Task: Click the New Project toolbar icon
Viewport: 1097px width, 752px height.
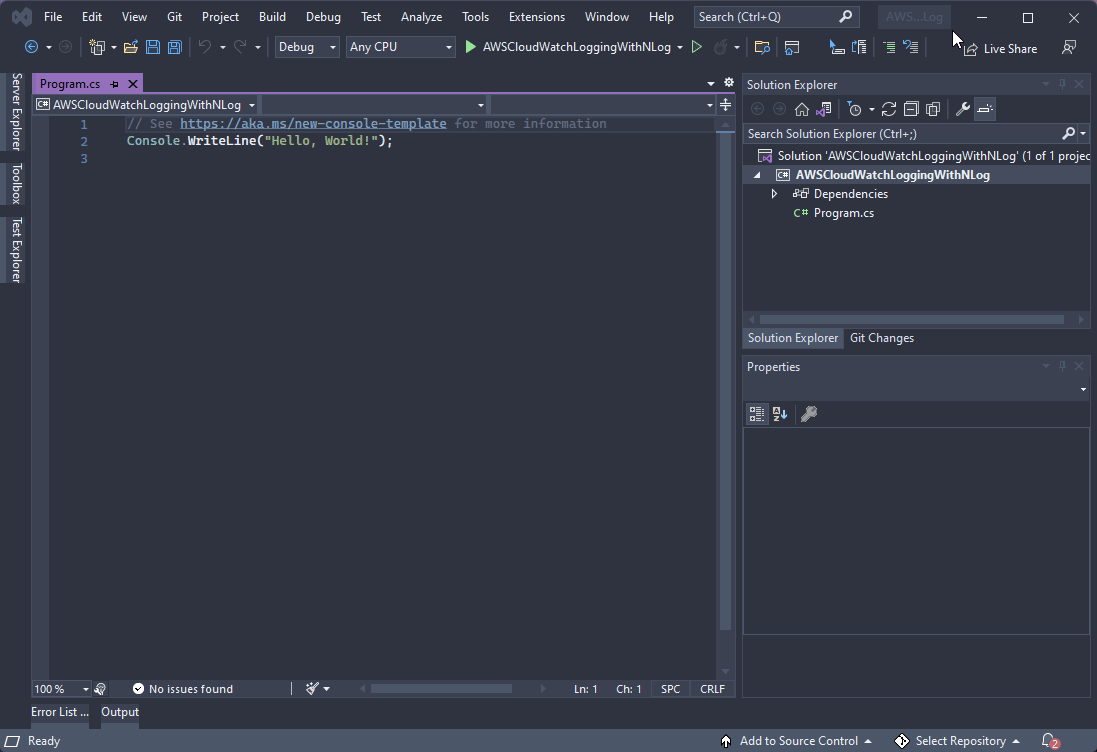Action: tap(97, 47)
